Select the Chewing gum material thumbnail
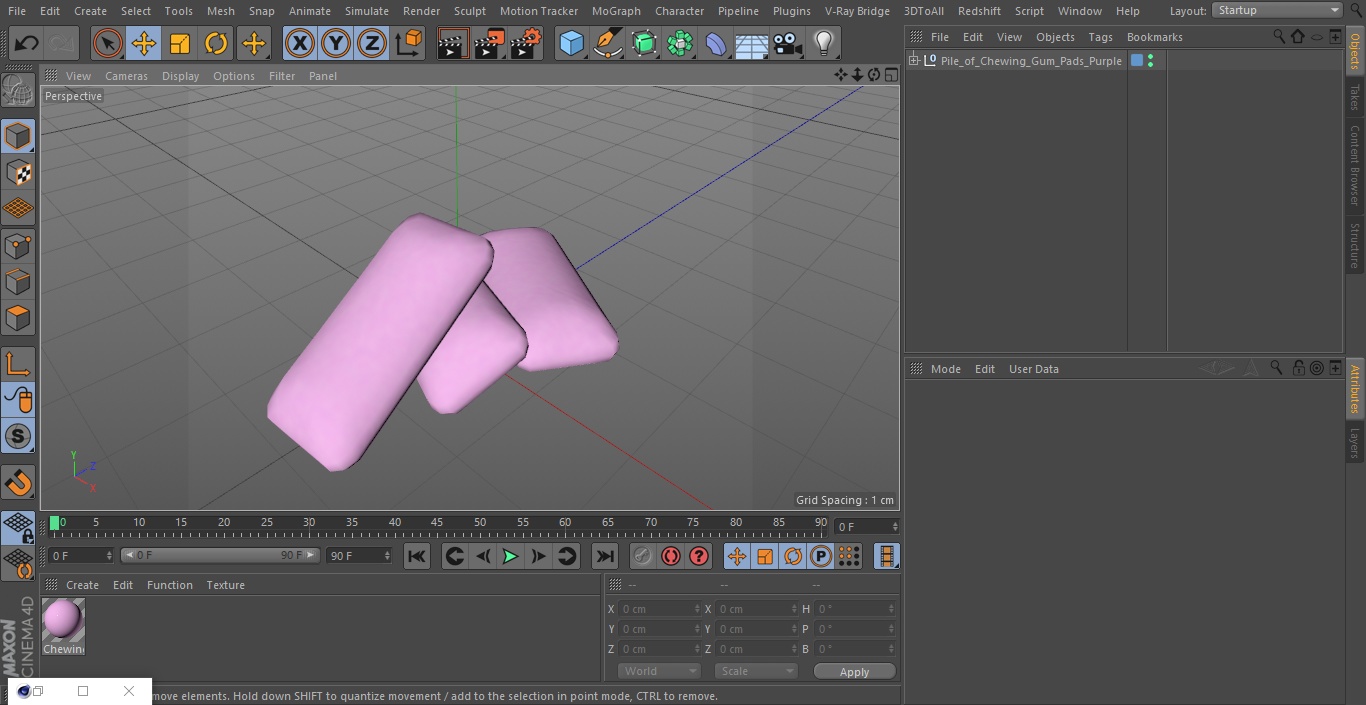 pos(63,621)
